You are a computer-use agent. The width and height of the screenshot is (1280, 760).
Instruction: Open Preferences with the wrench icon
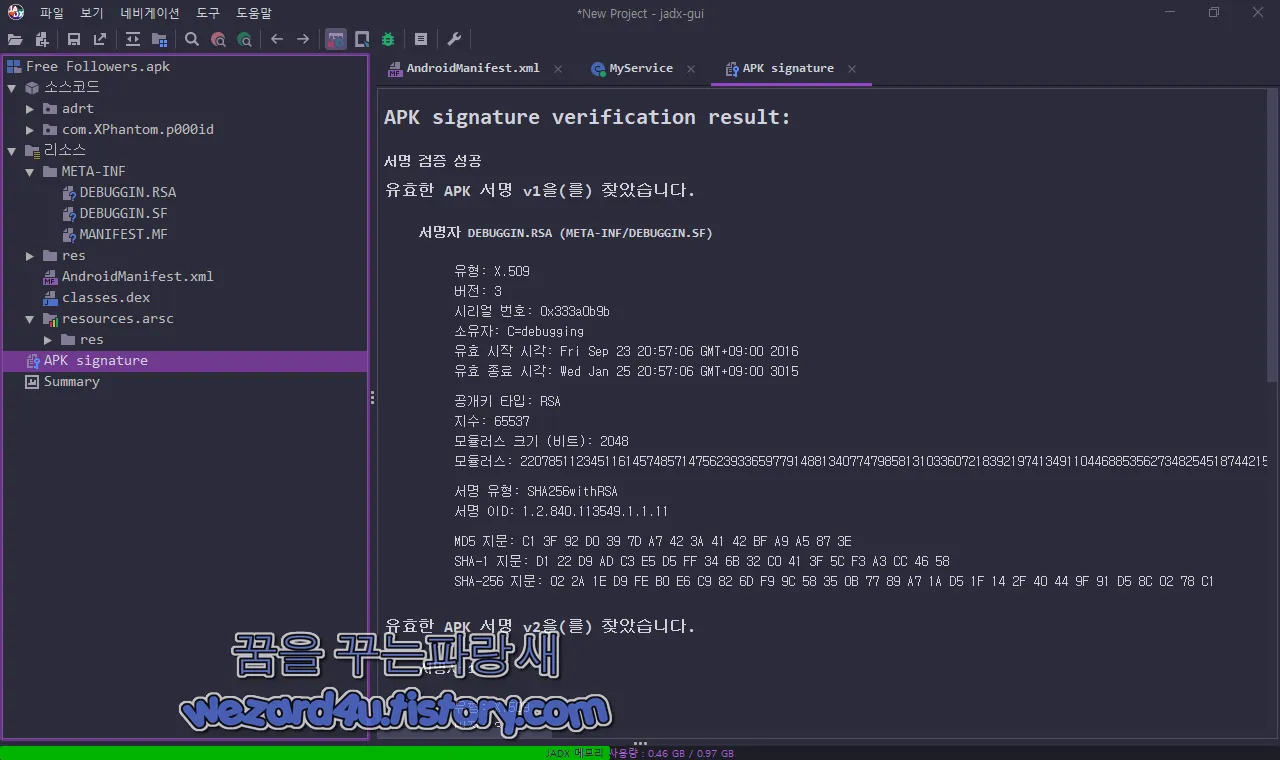pos(454,39)
